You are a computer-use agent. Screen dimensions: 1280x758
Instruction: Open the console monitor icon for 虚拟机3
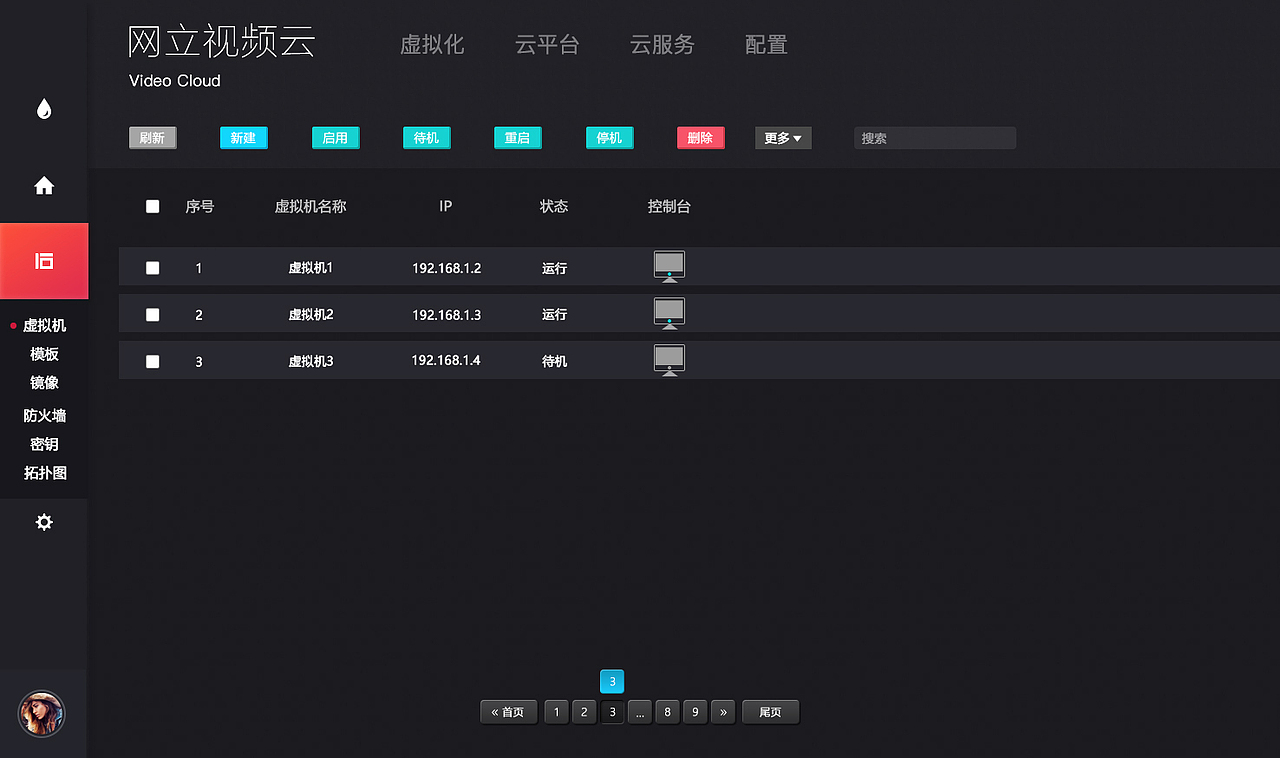coord(668,360)
